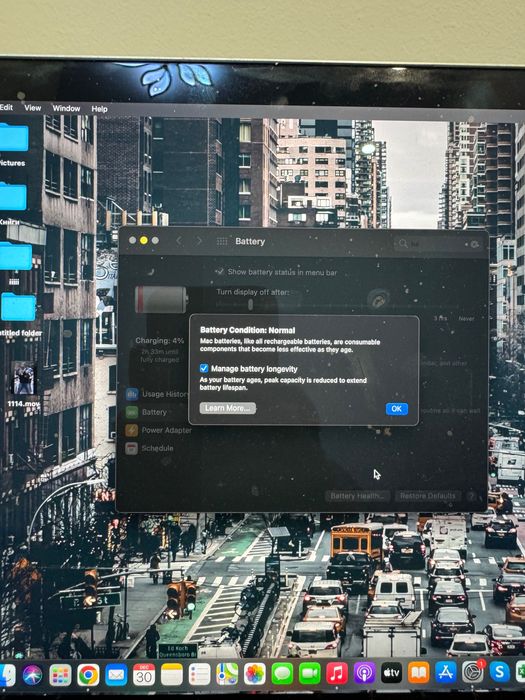The height and width of the screenshot is (700, 525).
Task: Open Battery Health options button
Action: pyautogui.click(x=357, y=496)
